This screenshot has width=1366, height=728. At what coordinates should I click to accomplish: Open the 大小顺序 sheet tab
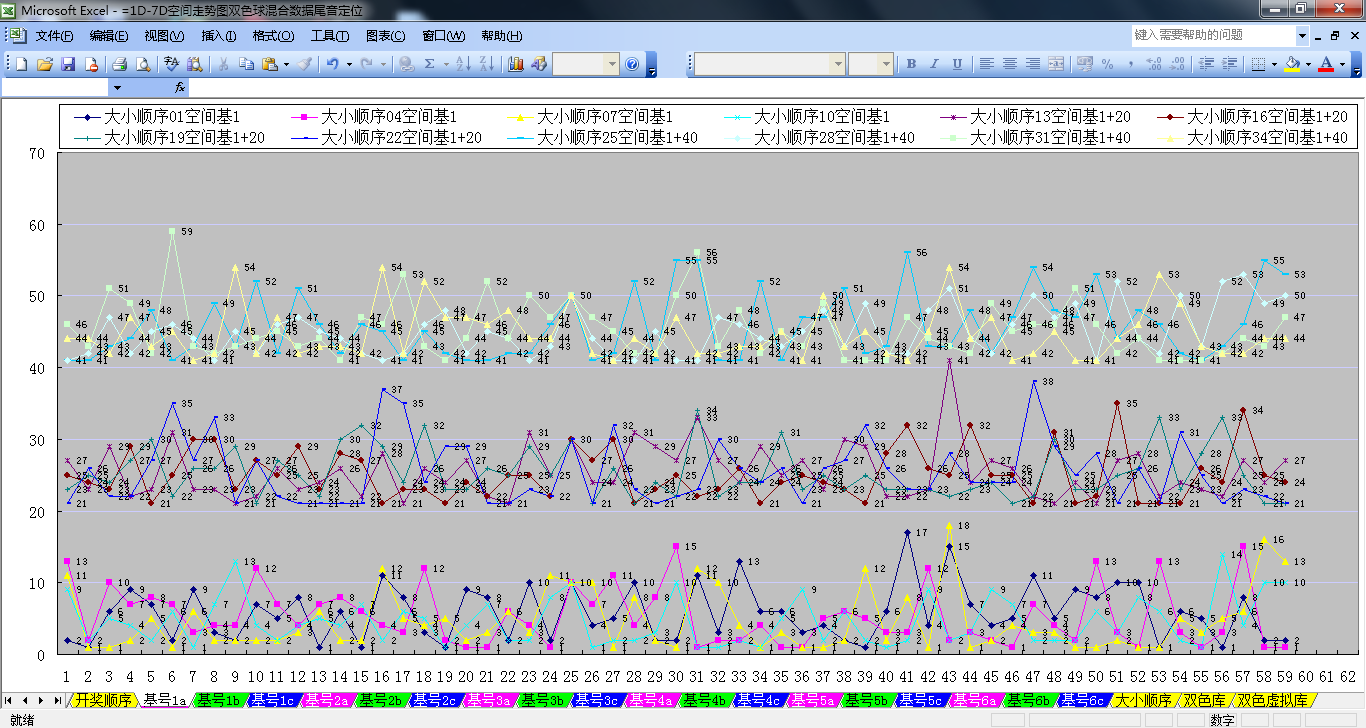pos(1143,700)
